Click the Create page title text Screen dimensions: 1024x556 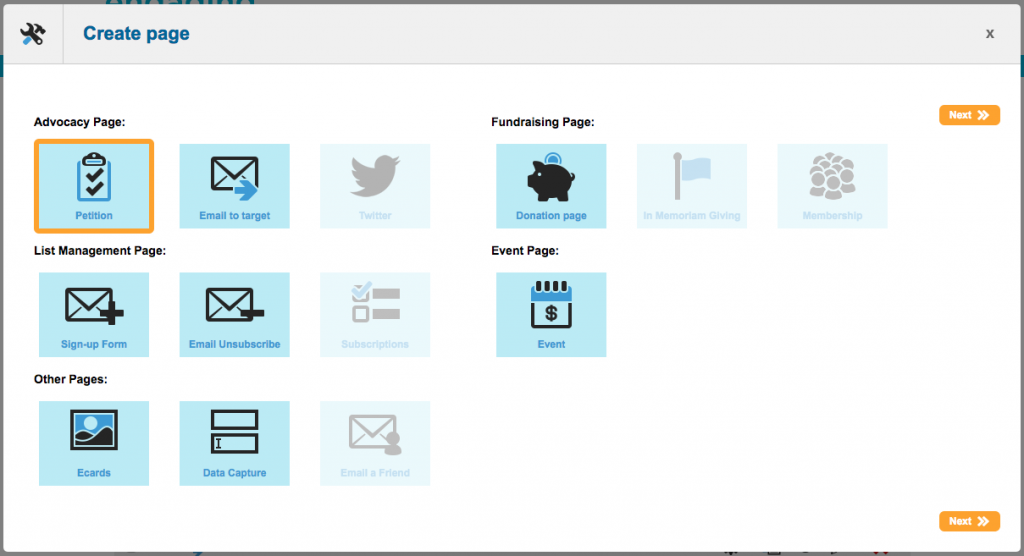click(136, 34)
